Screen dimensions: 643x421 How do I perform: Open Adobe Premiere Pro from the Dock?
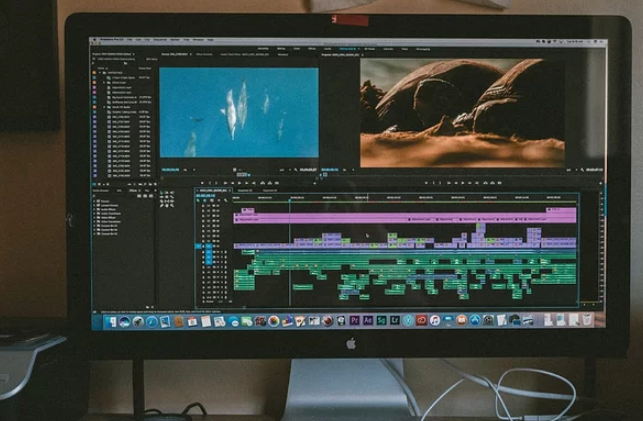[354, 321]
